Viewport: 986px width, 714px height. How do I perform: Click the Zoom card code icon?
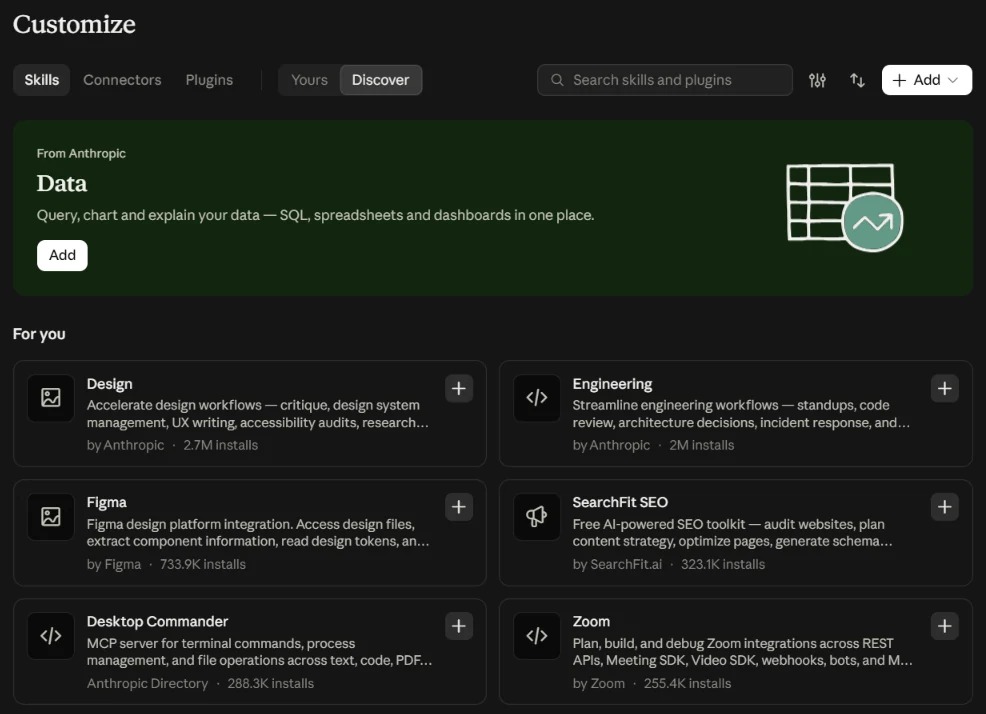[x=536, y=635]
